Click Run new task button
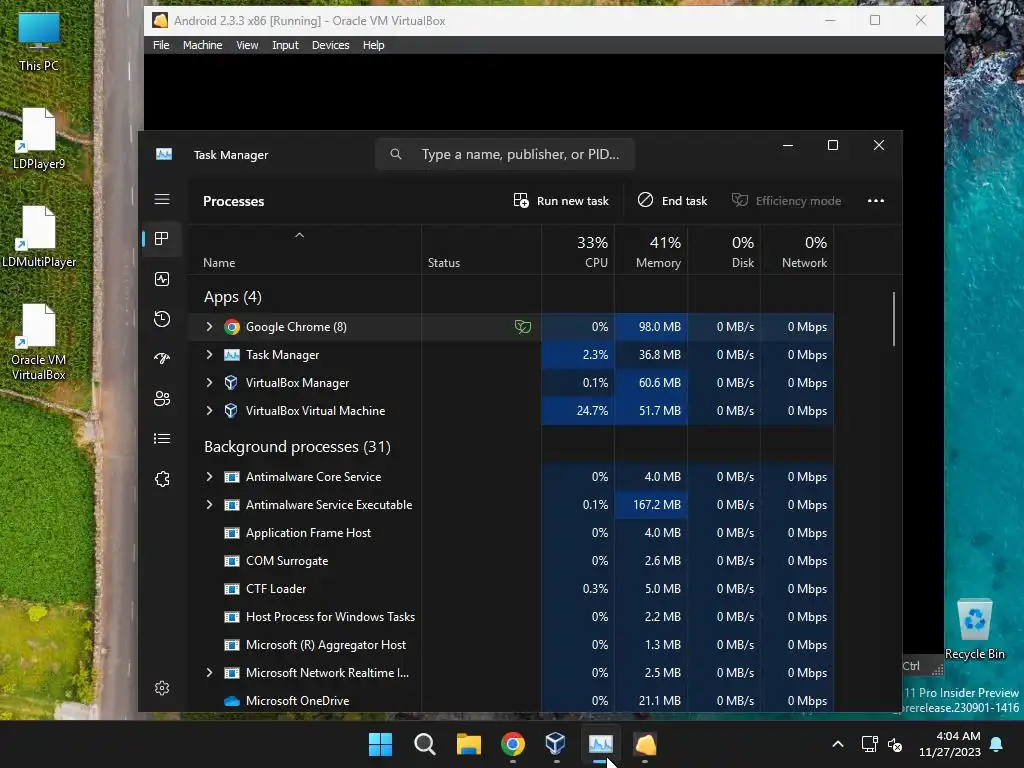The image size is (1024, 768). coord(561,200)
